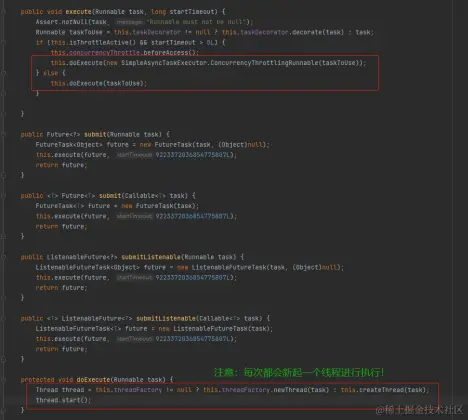Viewport: 468px width, 420px height.
Task: Click doExecute(taskToUse) in else branch
Action: click(x=106, y=83)
